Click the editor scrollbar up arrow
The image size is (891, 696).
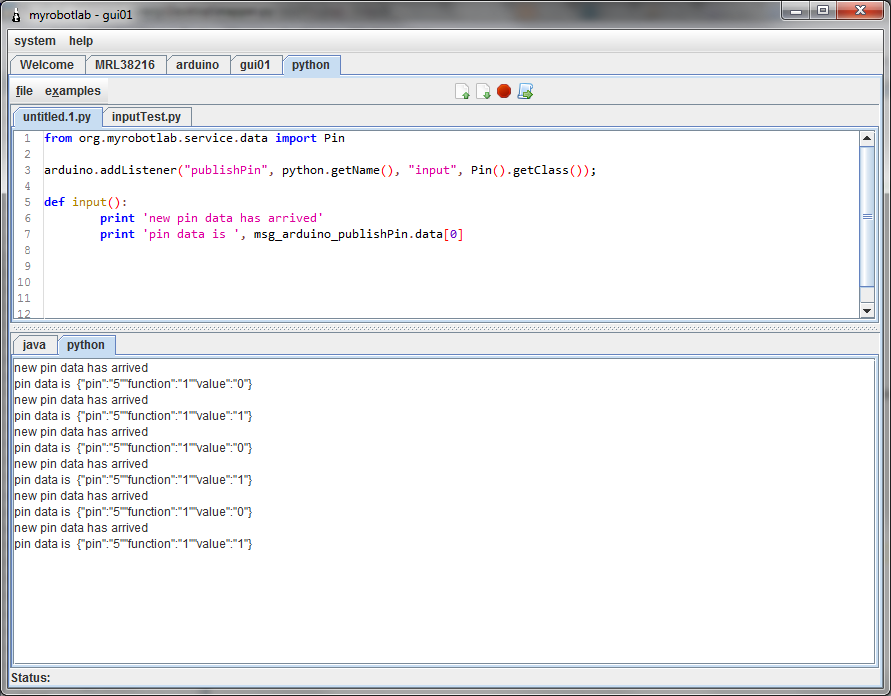867,138
